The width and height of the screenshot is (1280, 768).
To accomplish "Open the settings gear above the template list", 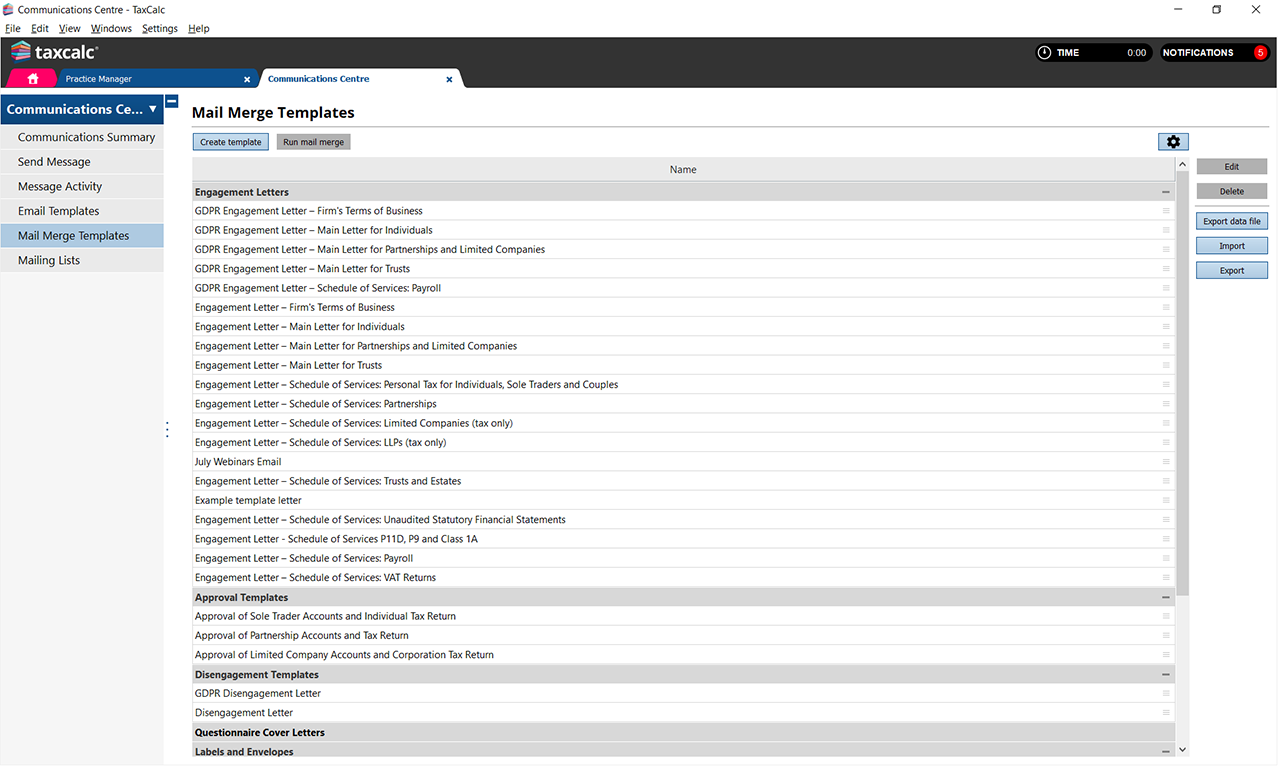I will [1173, 142].
